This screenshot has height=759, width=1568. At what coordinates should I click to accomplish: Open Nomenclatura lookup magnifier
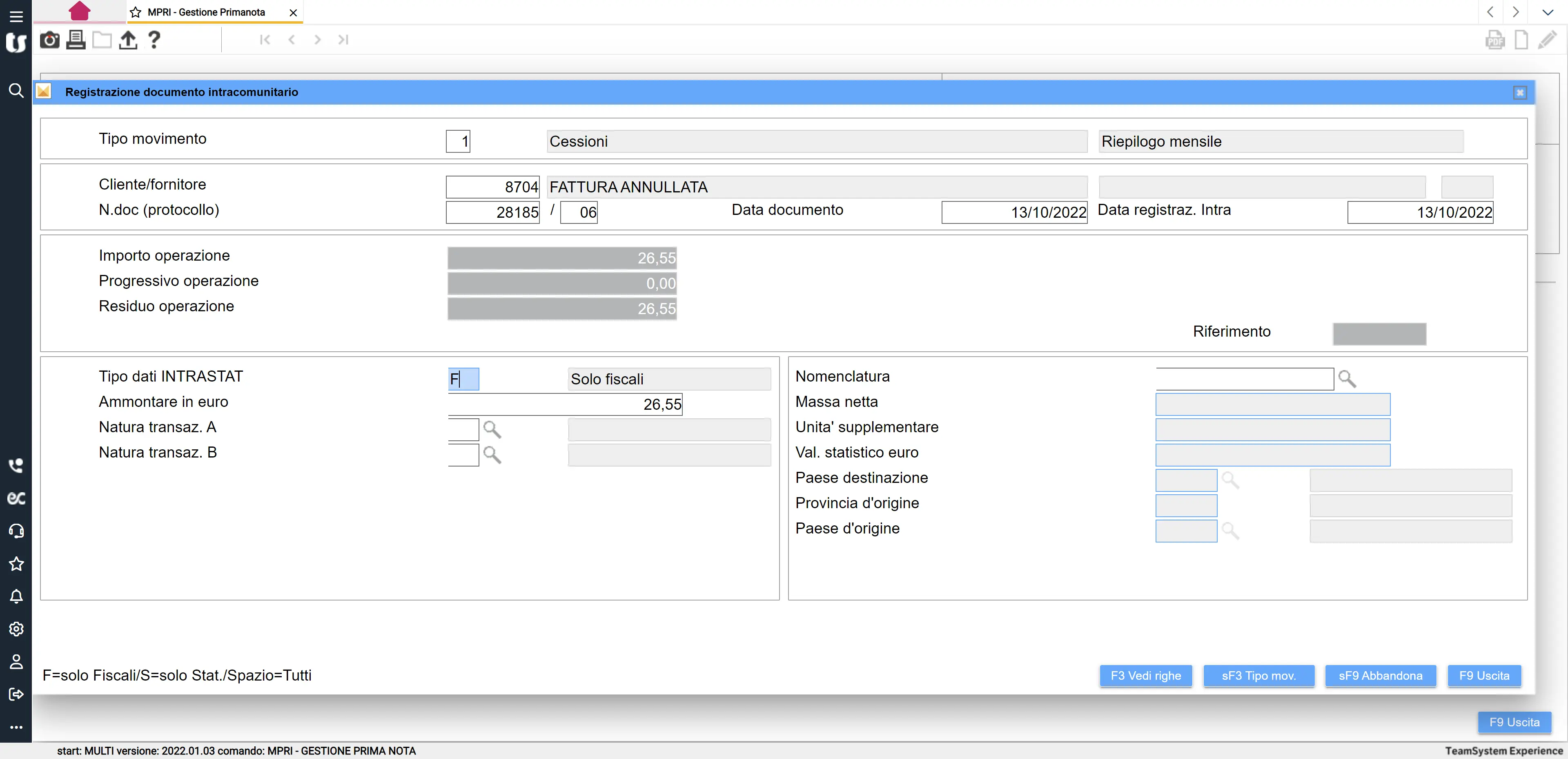point(1346,379)
